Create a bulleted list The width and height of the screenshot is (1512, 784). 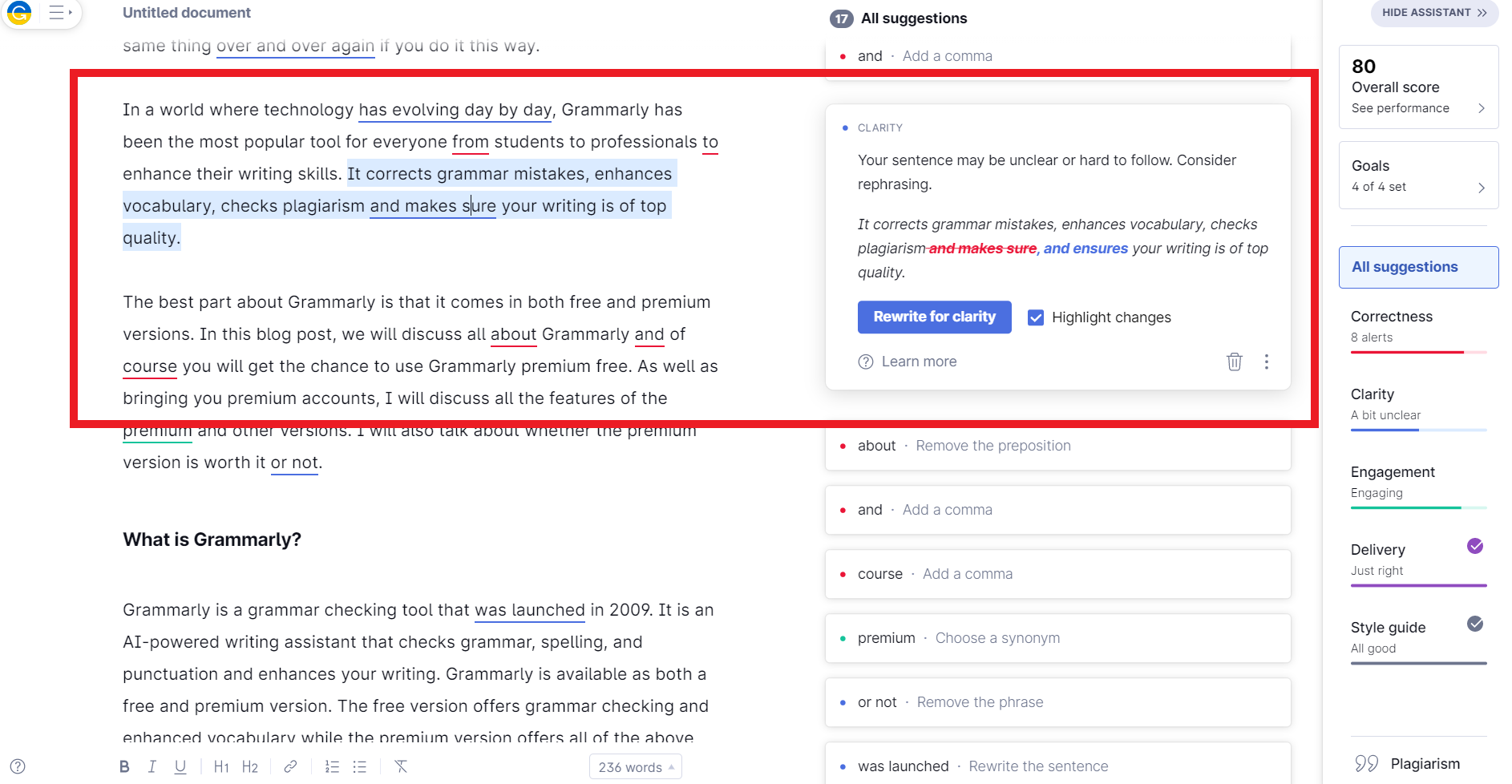tap(359, 766)
